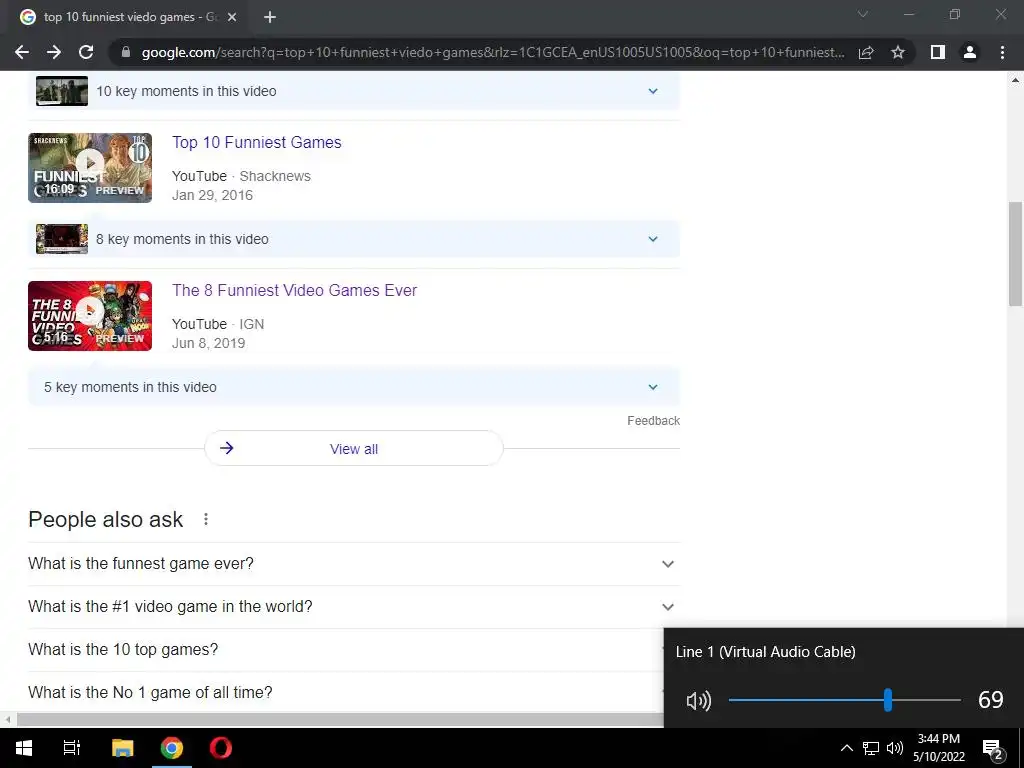Click the 'Jun 8, 2019' date text
1024x768 pixels.
[208, 344]
